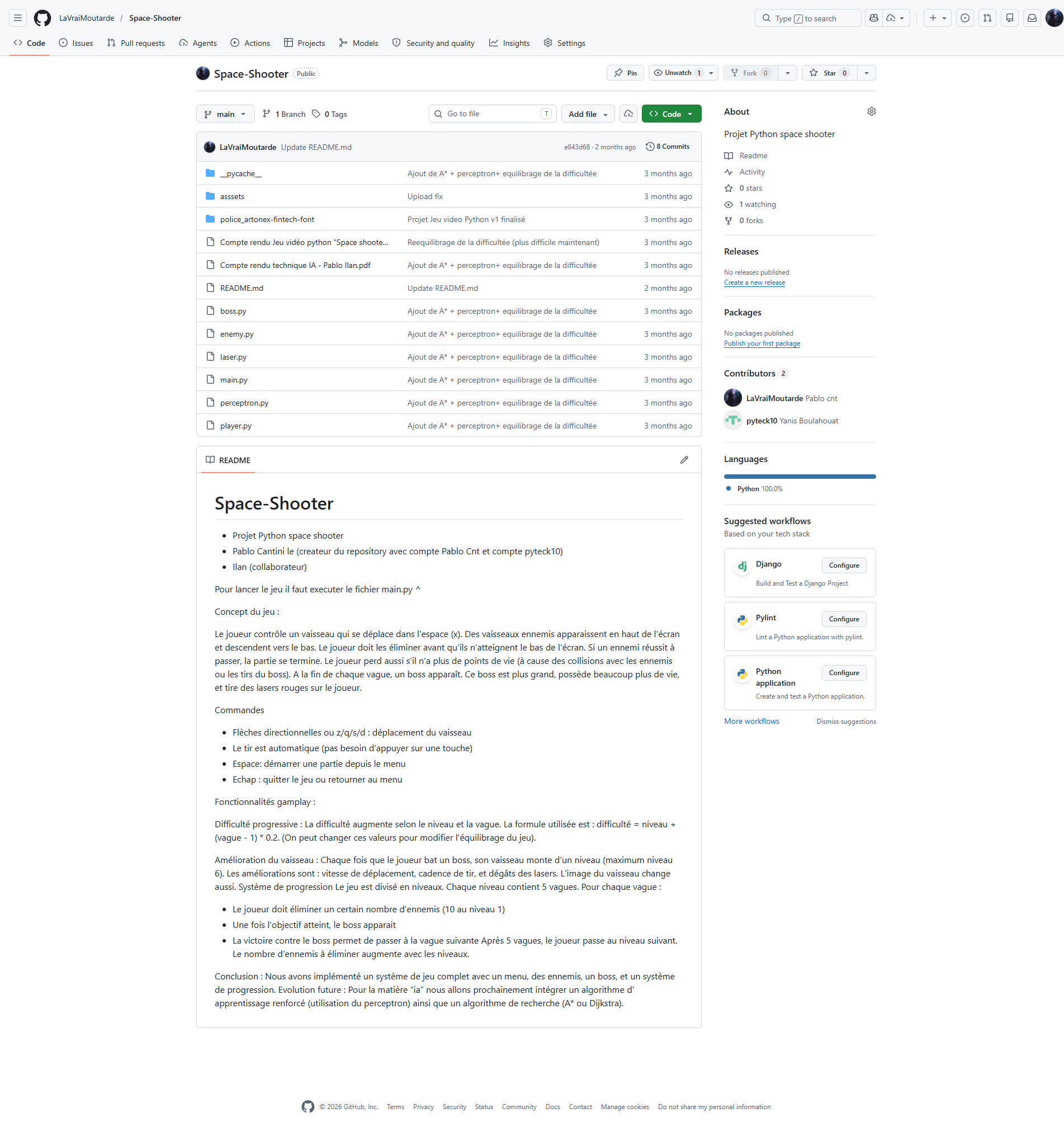
Task: Configure the Django workflow
Action: coord(844,565)
